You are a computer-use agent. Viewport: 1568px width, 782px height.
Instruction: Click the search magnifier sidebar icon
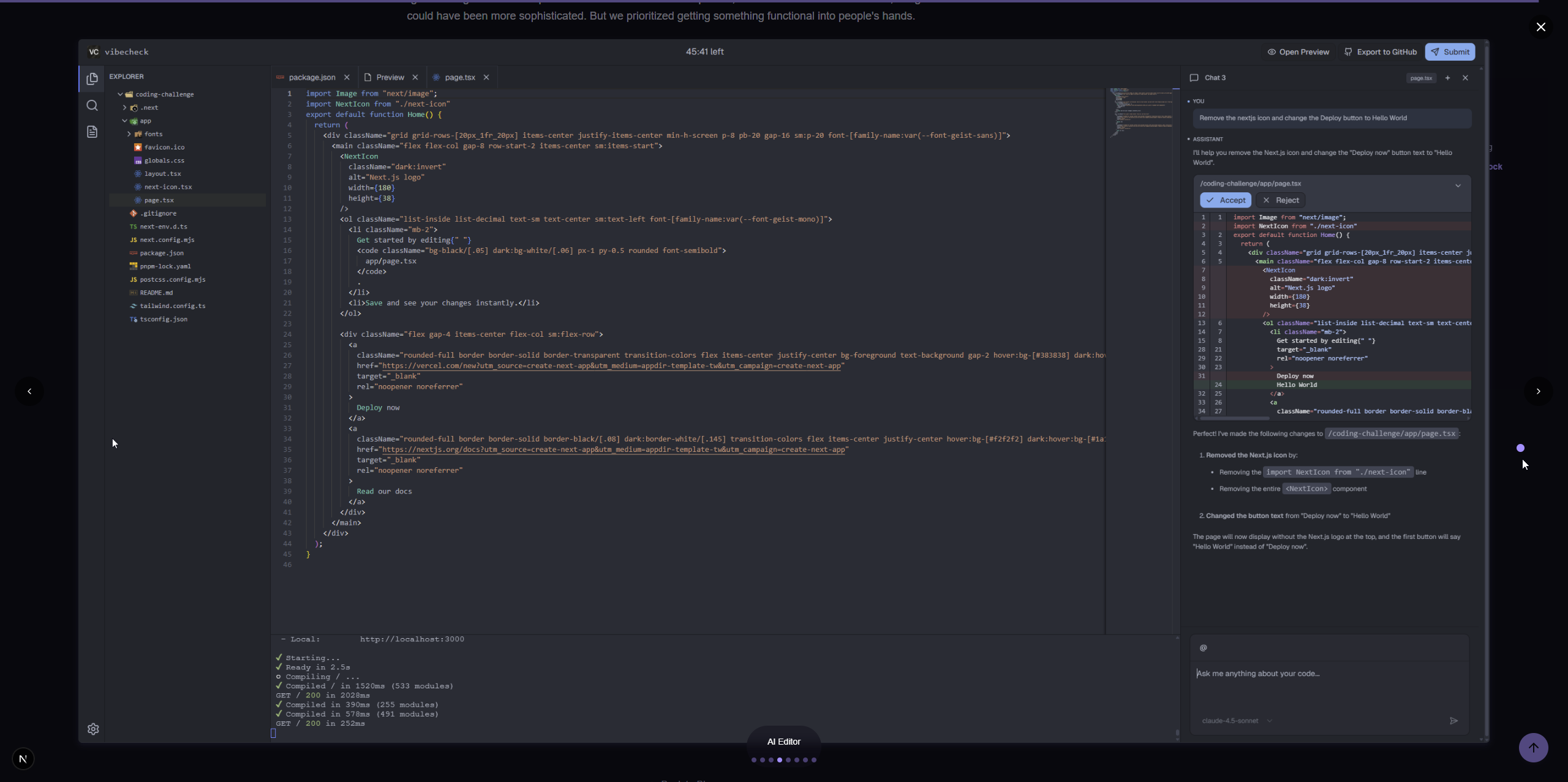point(92,105)
